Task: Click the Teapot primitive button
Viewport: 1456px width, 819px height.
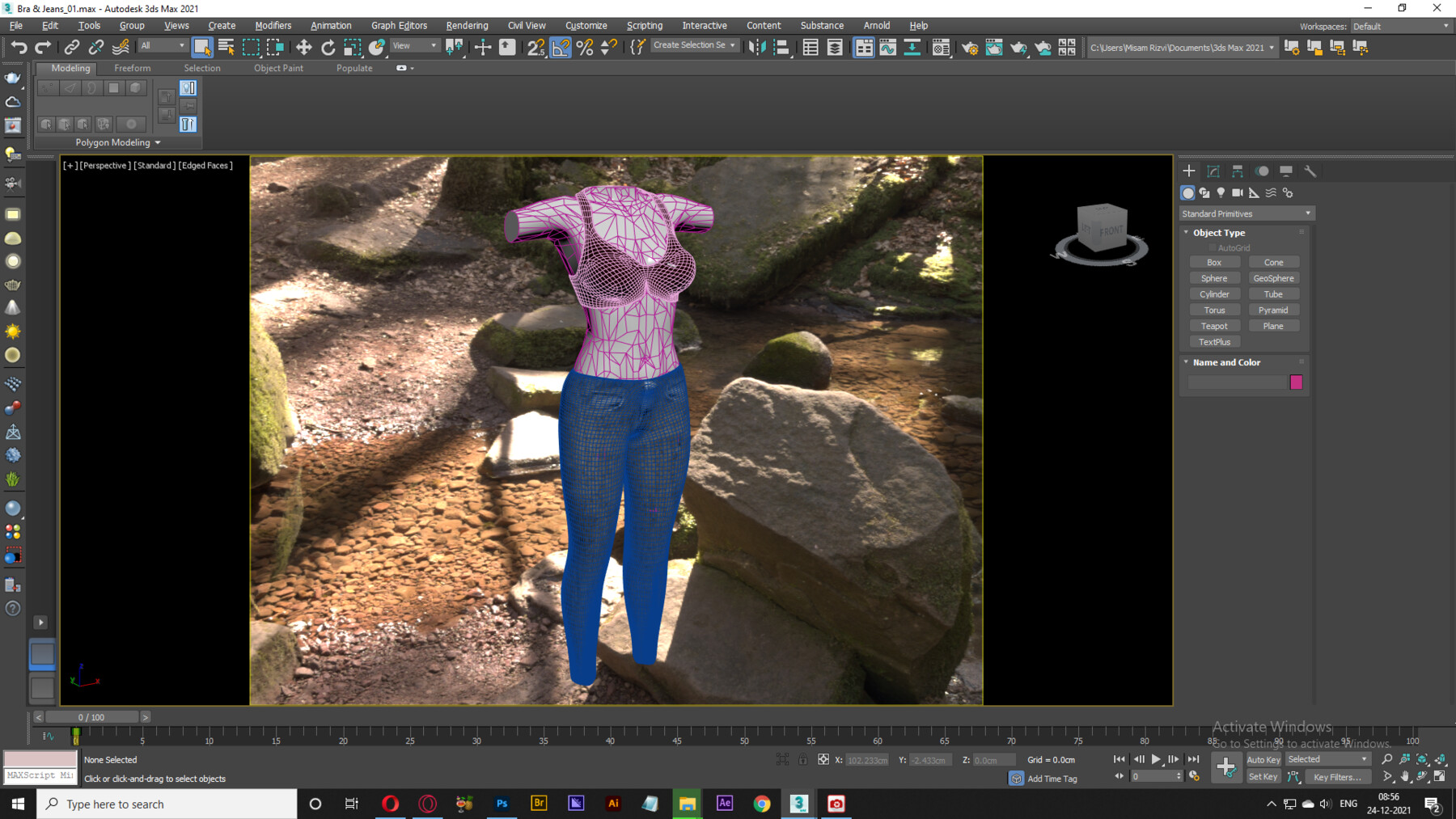Action: [1215, 325]
